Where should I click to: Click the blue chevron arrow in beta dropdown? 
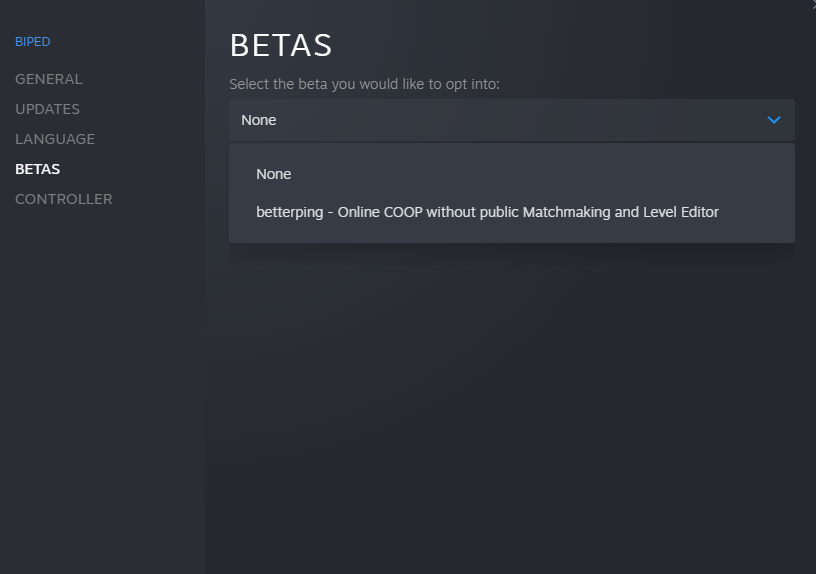(x=773, y=120)
